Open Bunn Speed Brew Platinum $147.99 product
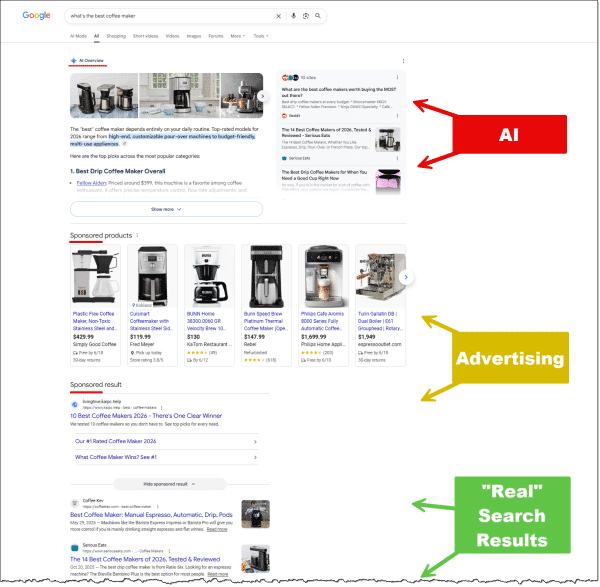600x587 pixels. (266, 305)
